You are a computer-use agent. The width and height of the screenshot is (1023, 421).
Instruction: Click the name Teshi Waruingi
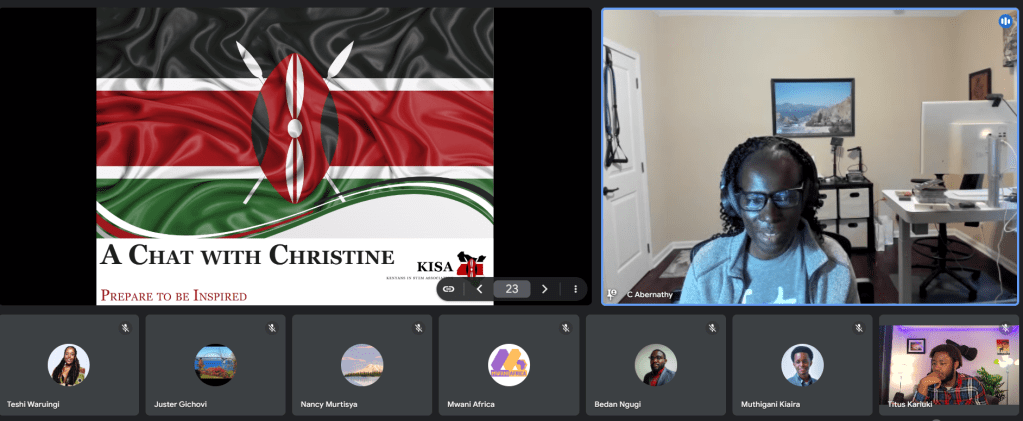click(x=33, y=404)
